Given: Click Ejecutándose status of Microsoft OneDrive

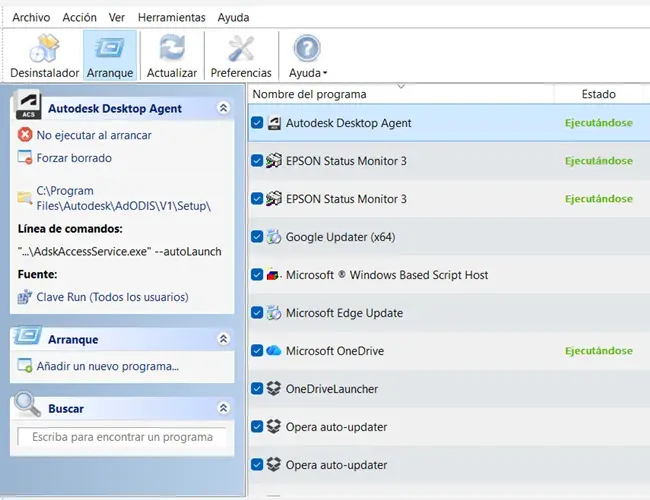Looking at the screenshot, I should coord(599,351).
